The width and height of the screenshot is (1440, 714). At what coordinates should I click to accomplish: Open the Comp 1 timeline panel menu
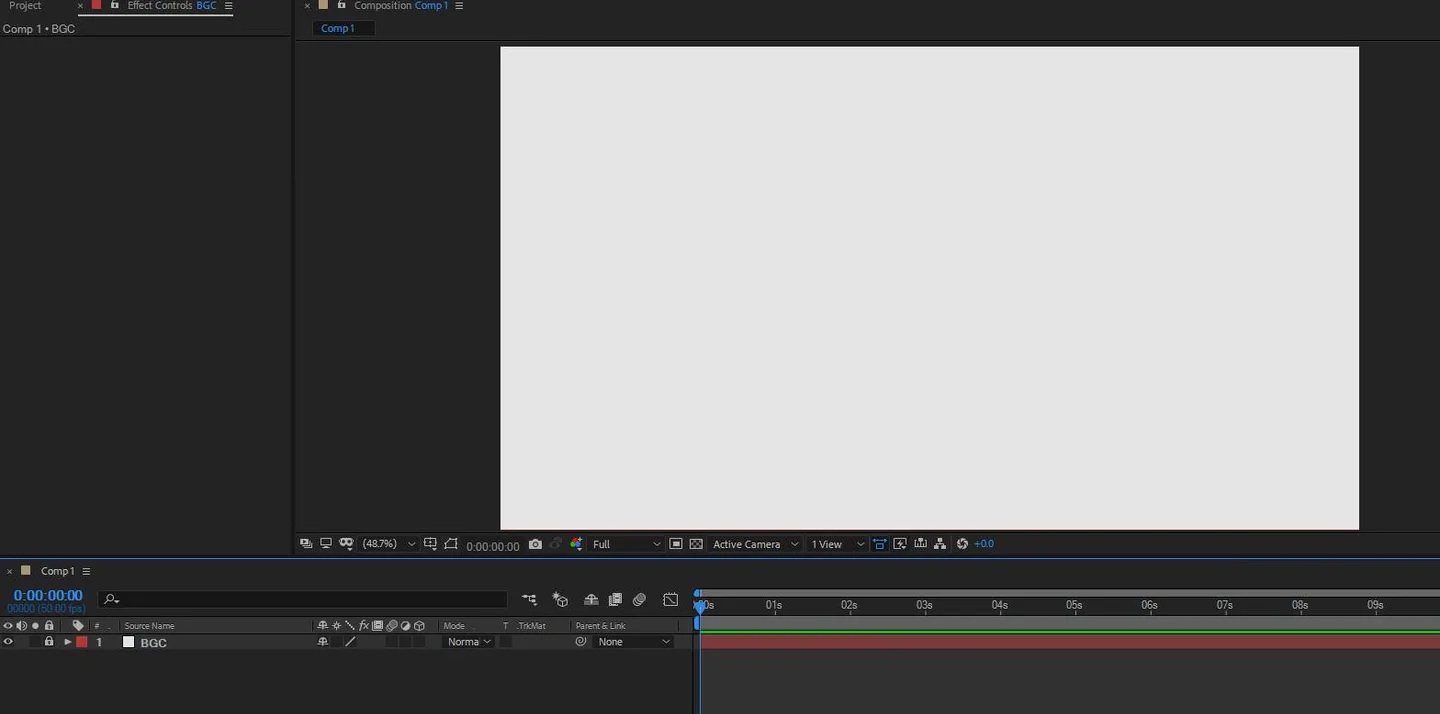click(86, 571)
